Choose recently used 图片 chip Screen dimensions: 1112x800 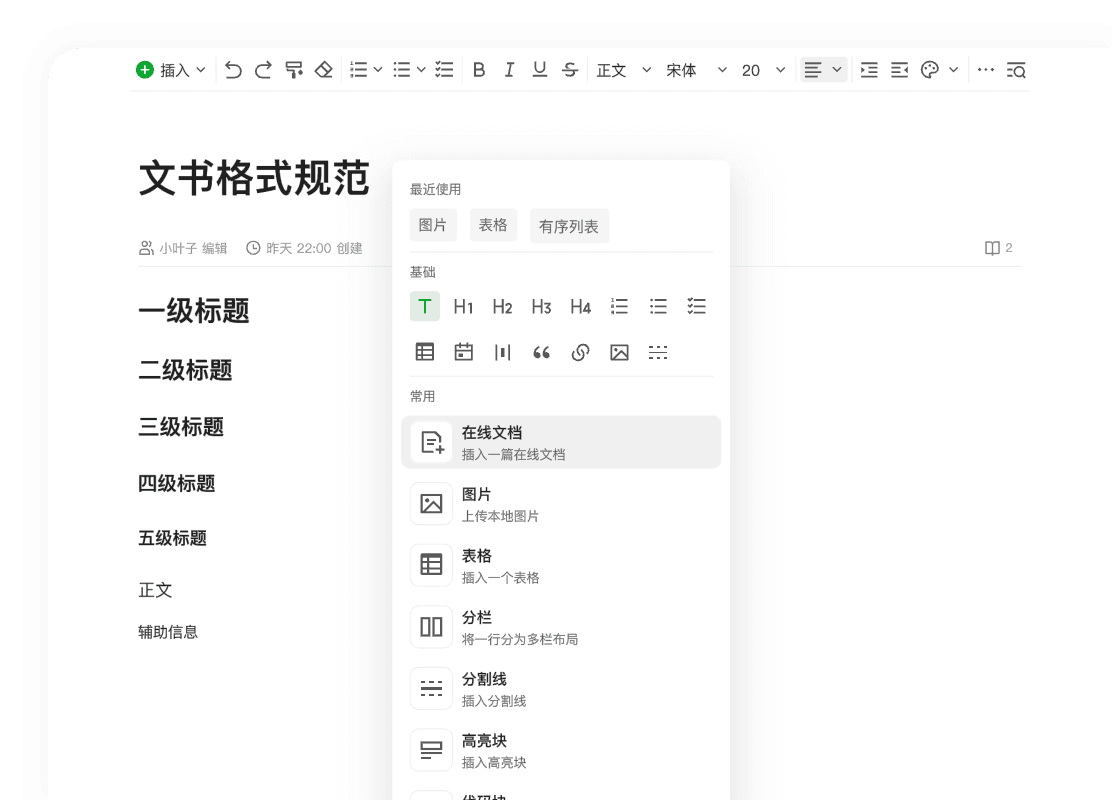click(433, 226)
